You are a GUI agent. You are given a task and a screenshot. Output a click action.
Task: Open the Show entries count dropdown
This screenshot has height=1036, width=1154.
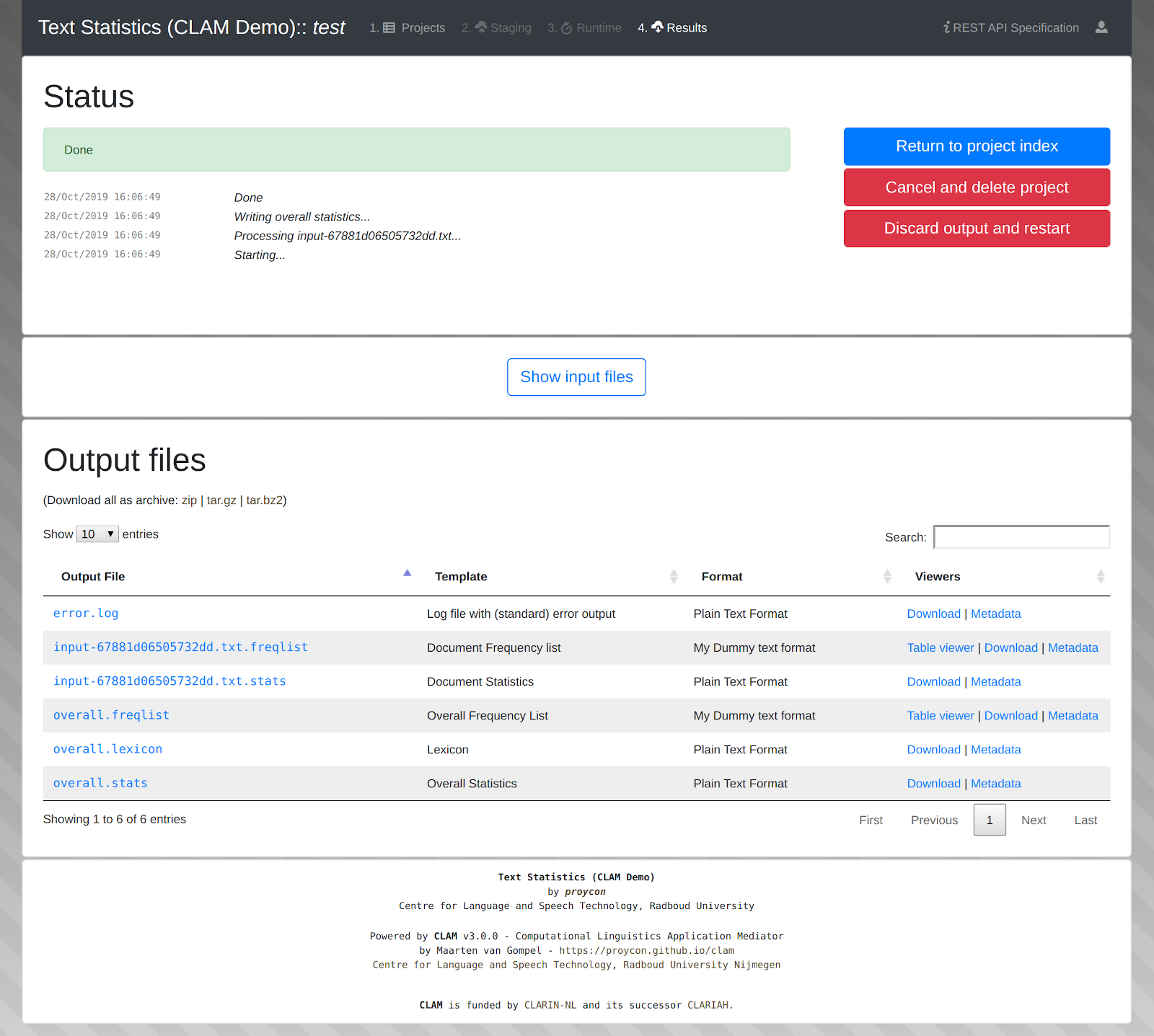(97, 534)
